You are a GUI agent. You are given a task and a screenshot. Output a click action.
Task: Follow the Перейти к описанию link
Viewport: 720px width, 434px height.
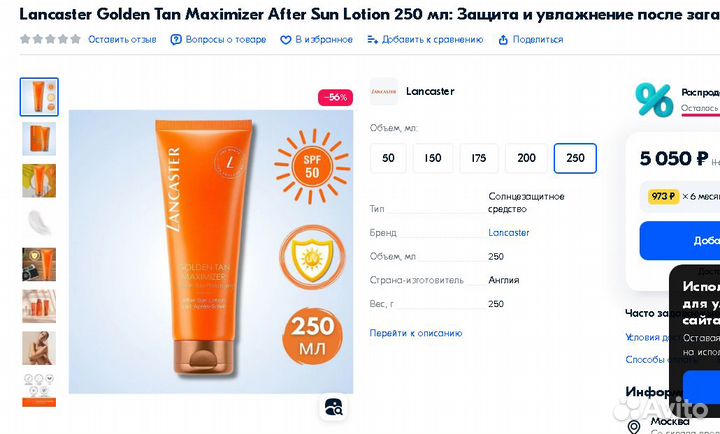tap(416, 333)
